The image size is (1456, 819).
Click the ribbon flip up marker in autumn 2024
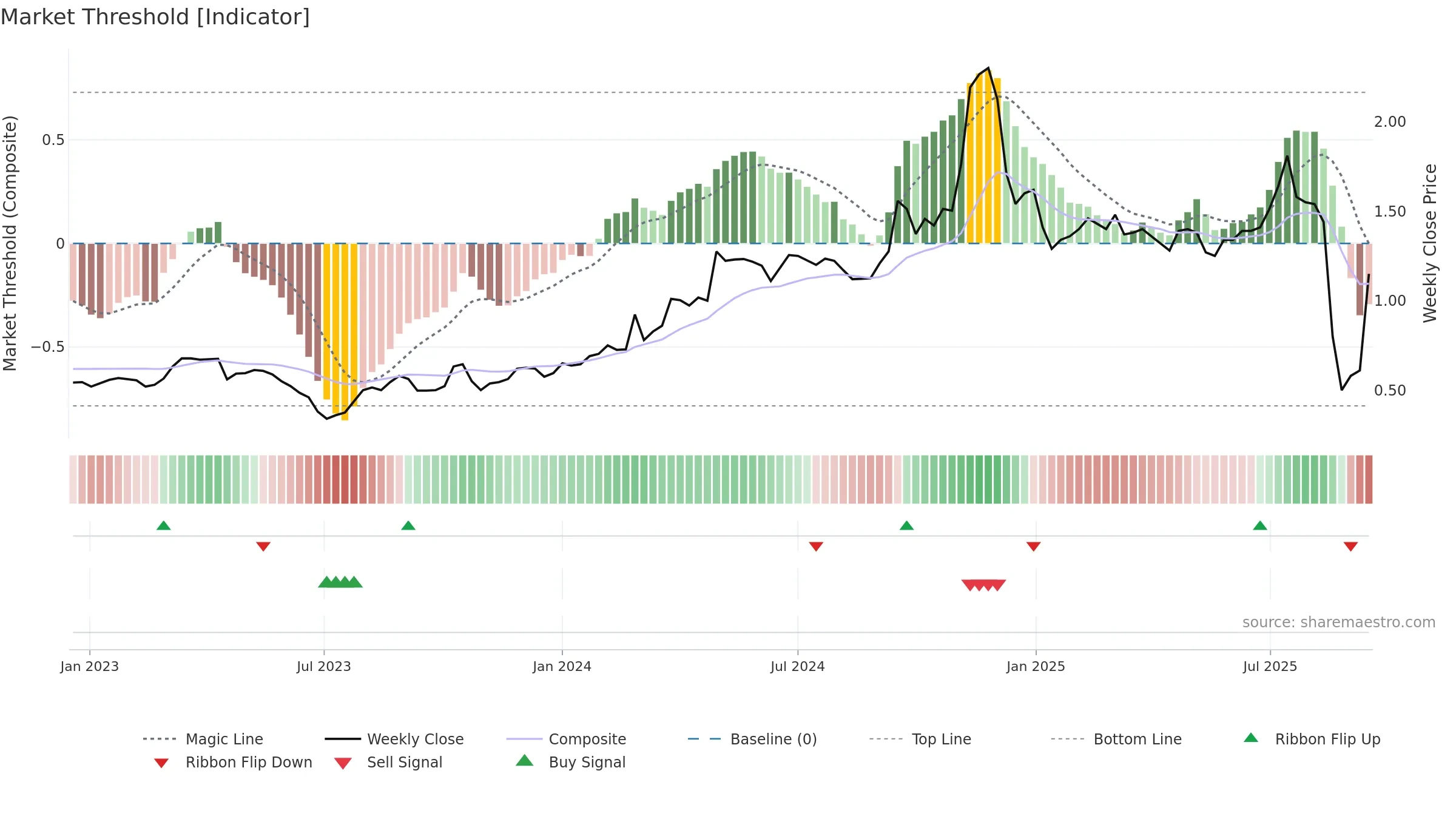coord(906,525)
